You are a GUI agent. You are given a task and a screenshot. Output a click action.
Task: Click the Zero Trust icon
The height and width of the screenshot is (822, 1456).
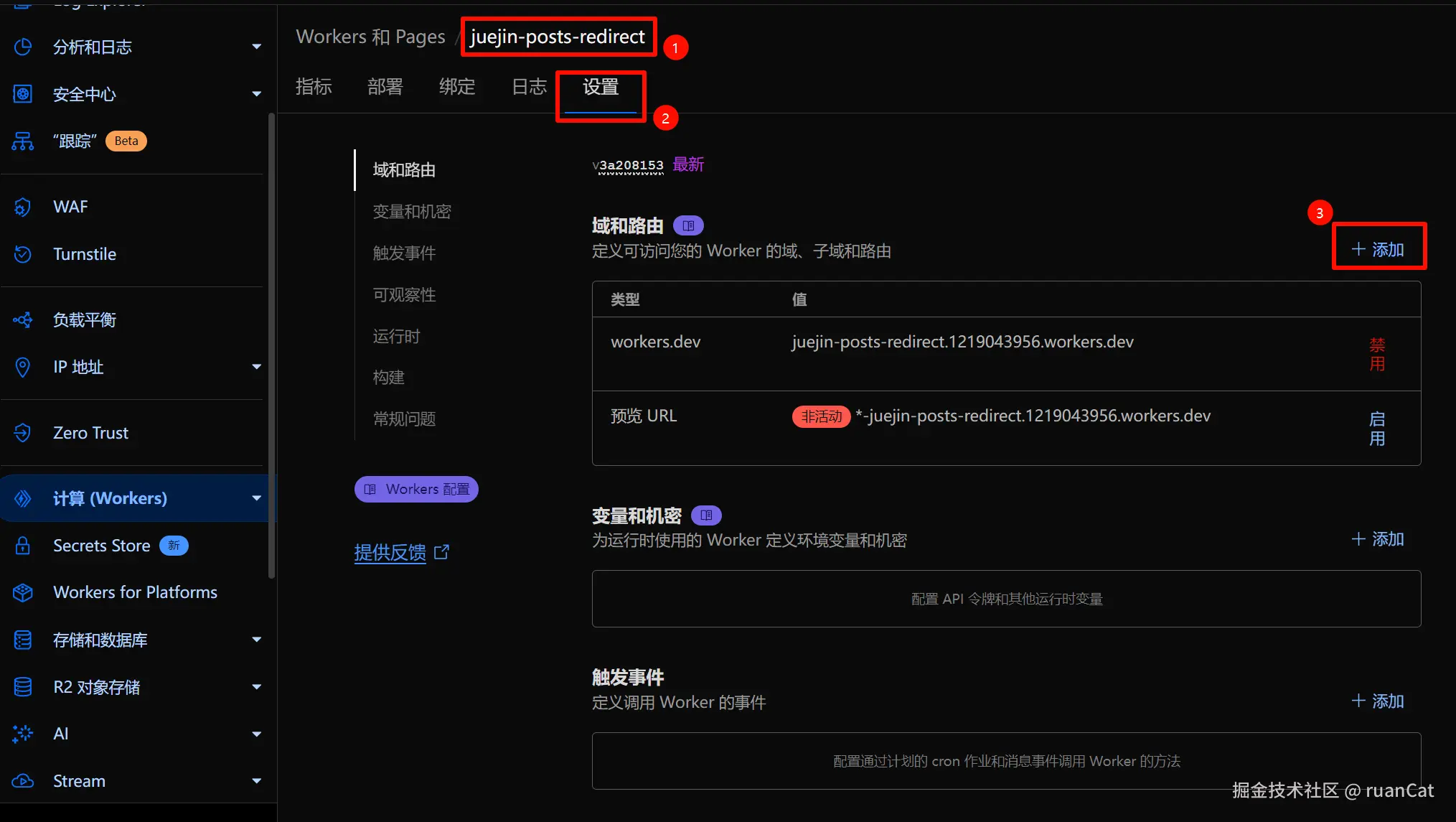pos(22,433)
